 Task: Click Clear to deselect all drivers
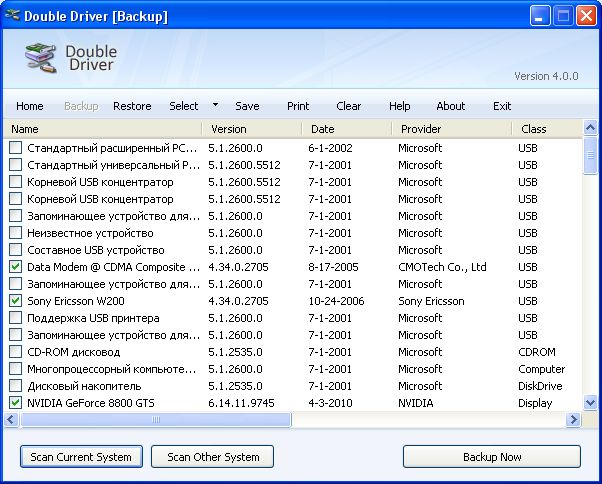coord(349,106)
